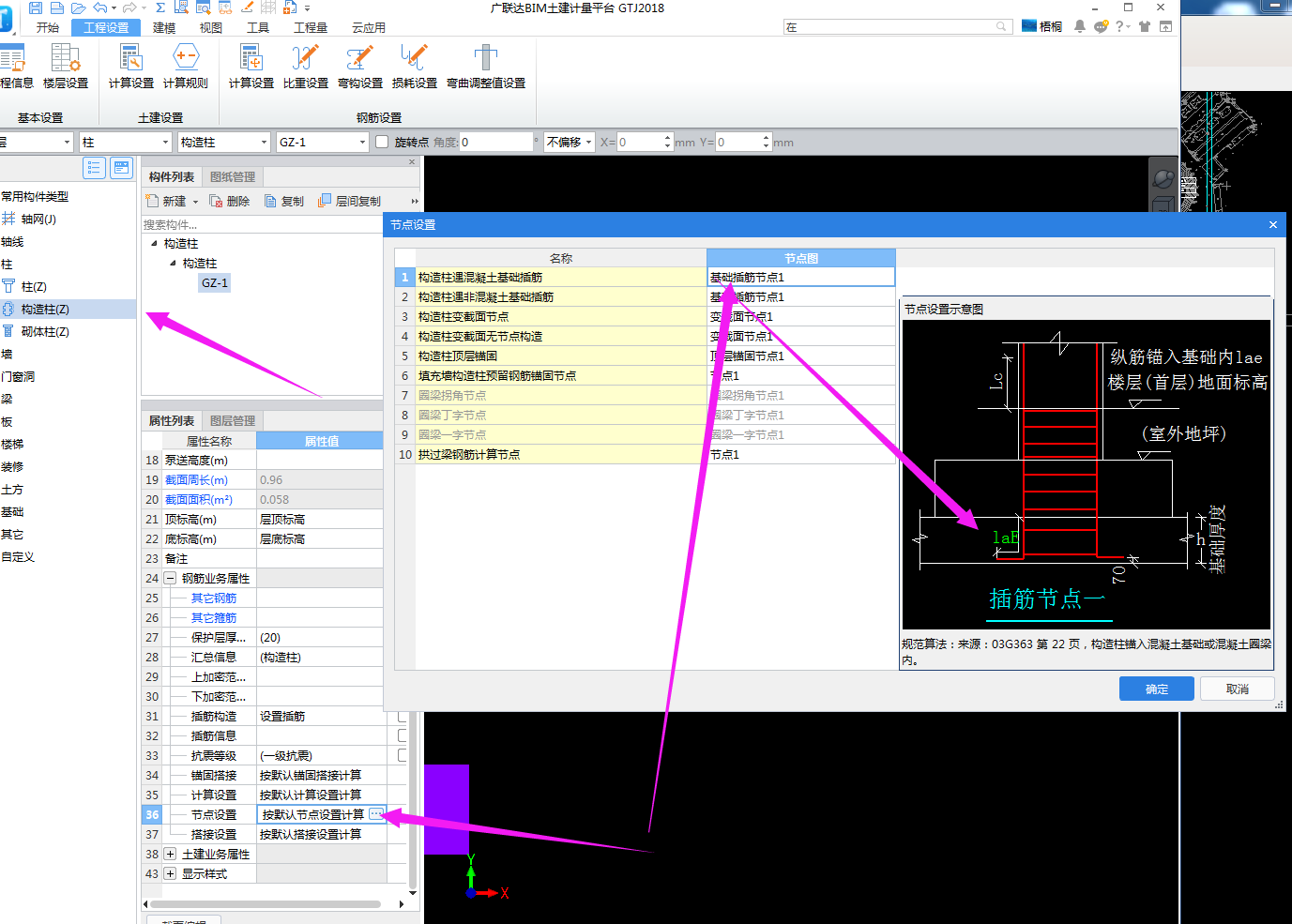This screenshot has height=924, width=1292.
Task: Click the list view icon in navigation panel
Action: 94,168
